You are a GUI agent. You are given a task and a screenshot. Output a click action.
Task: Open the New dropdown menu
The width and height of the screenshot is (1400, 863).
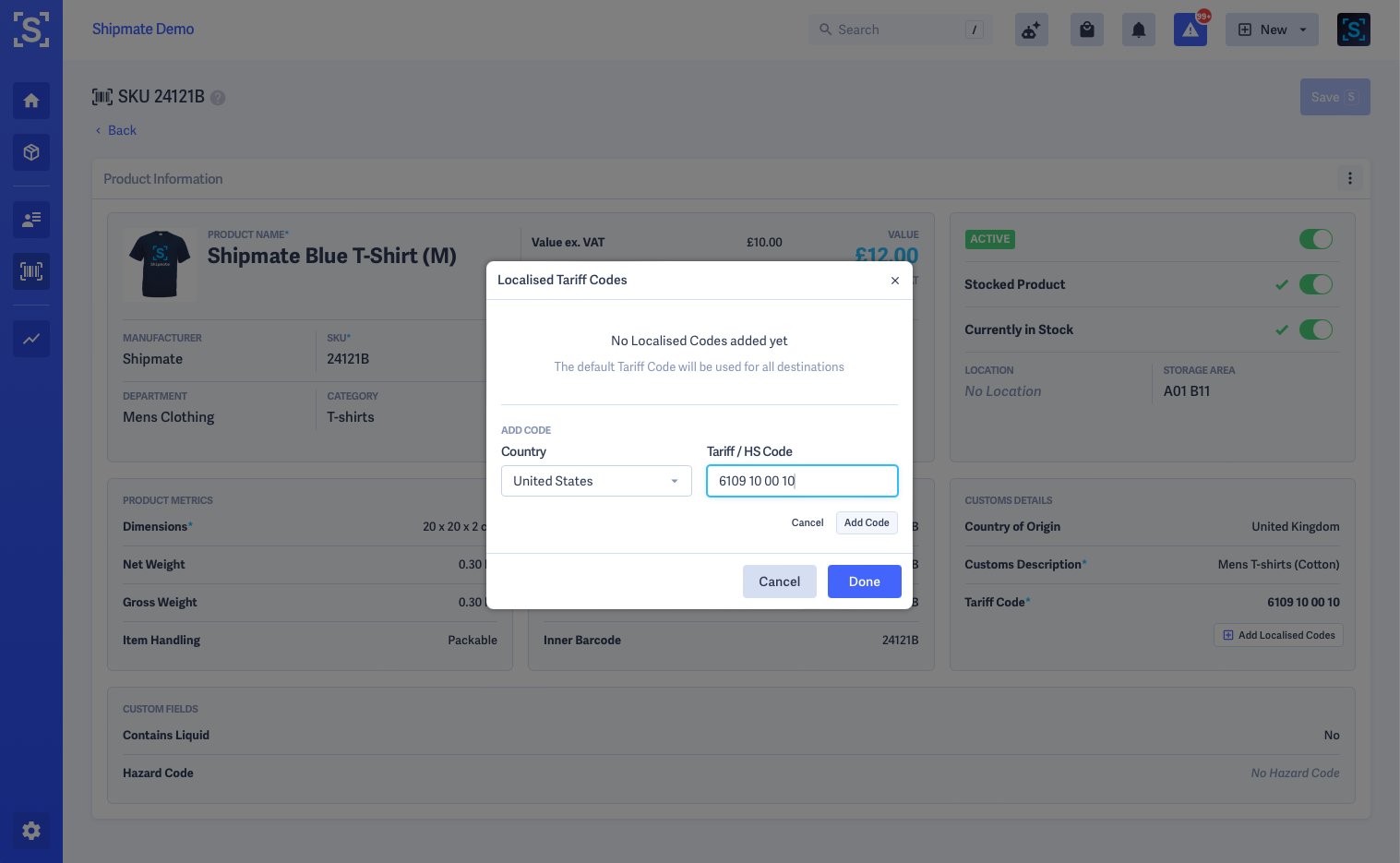pos(1272,30)
